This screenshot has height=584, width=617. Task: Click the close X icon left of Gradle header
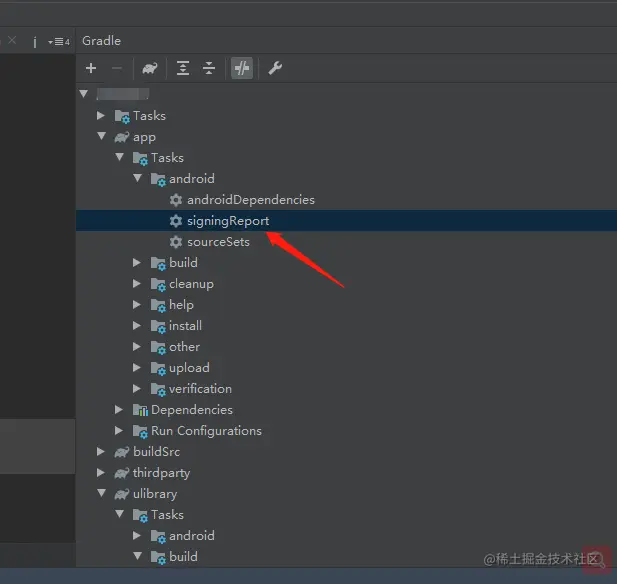click(12, 40)
